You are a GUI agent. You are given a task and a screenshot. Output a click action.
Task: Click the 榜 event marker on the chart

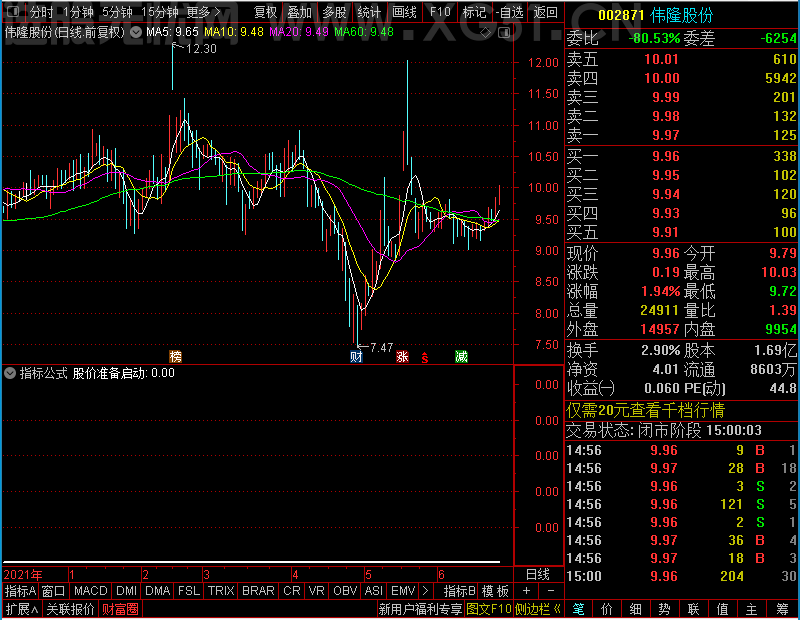(x=175, y=356)
